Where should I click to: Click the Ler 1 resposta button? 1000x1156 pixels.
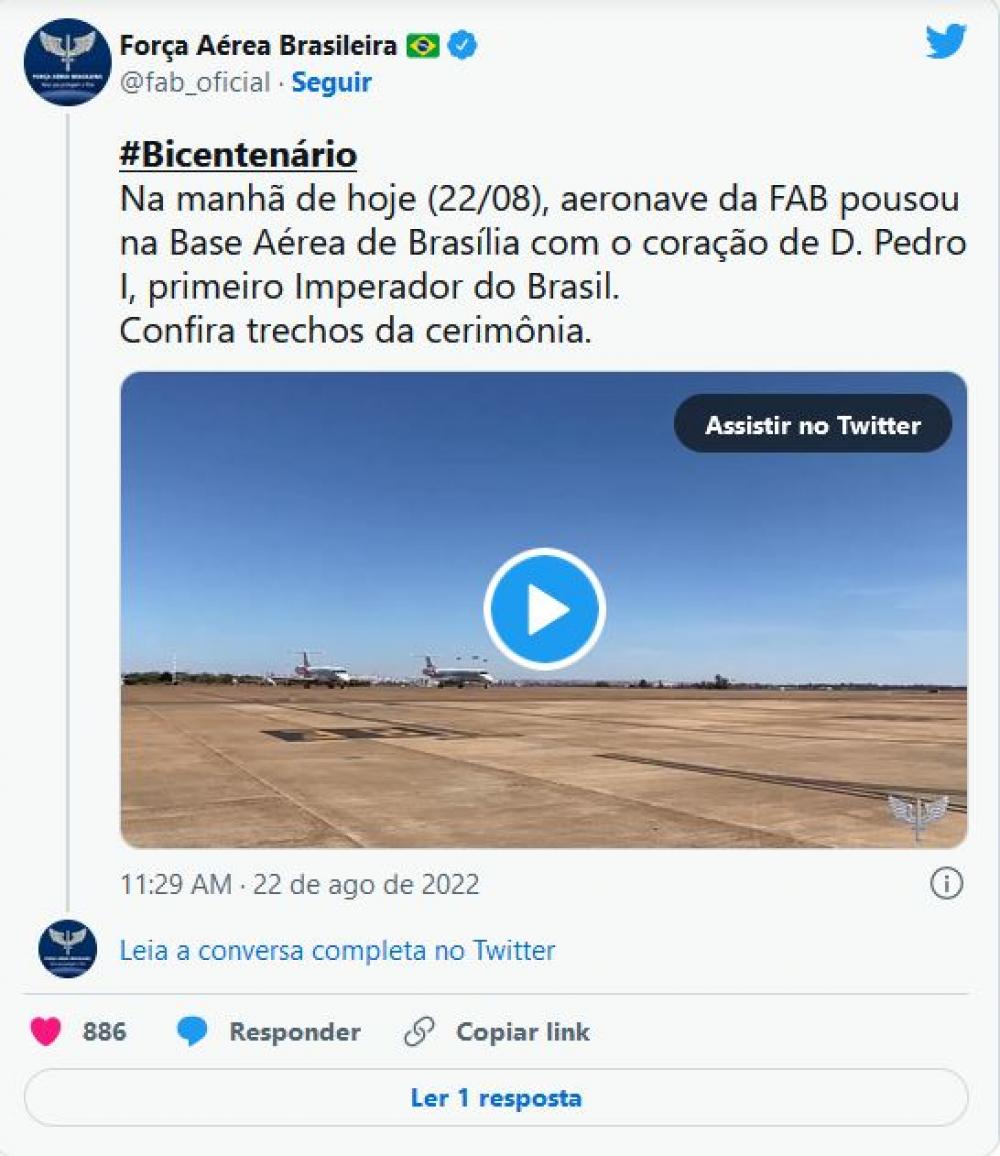tap(496, 1098)
